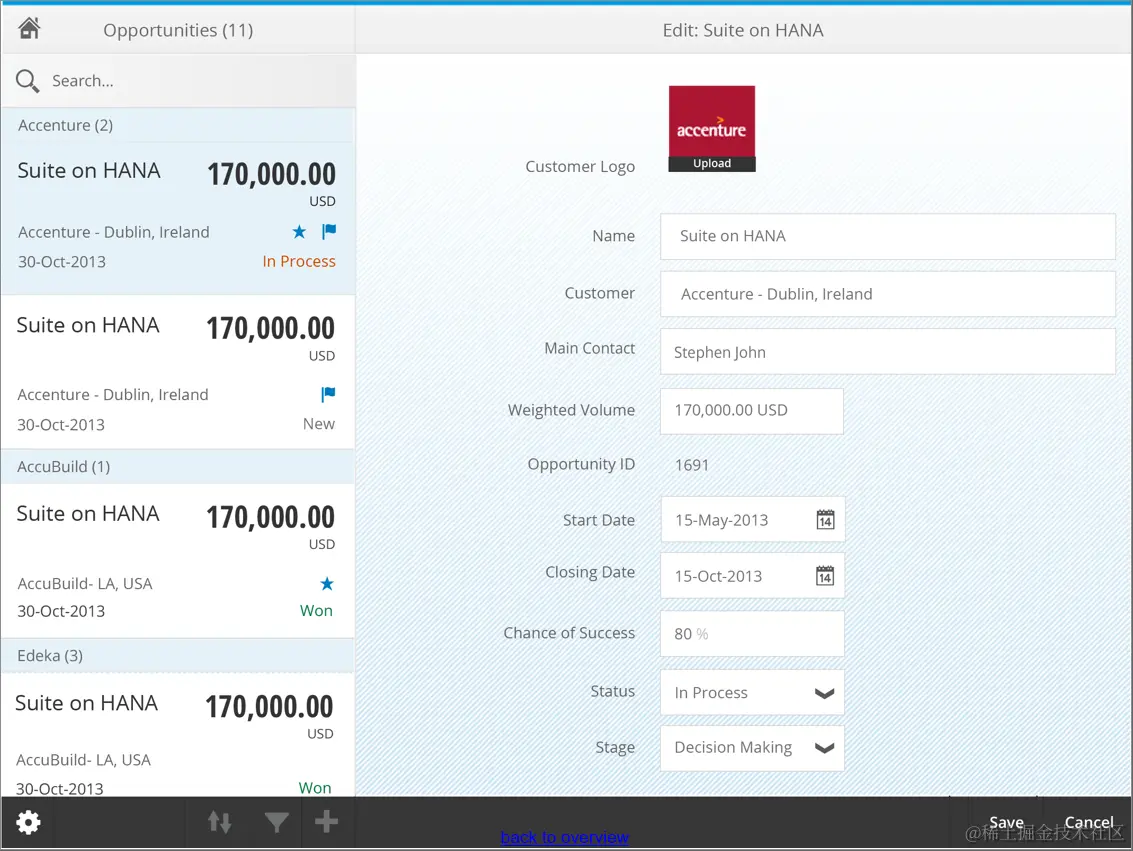Click the Opportunity ID value 1691

692,465
